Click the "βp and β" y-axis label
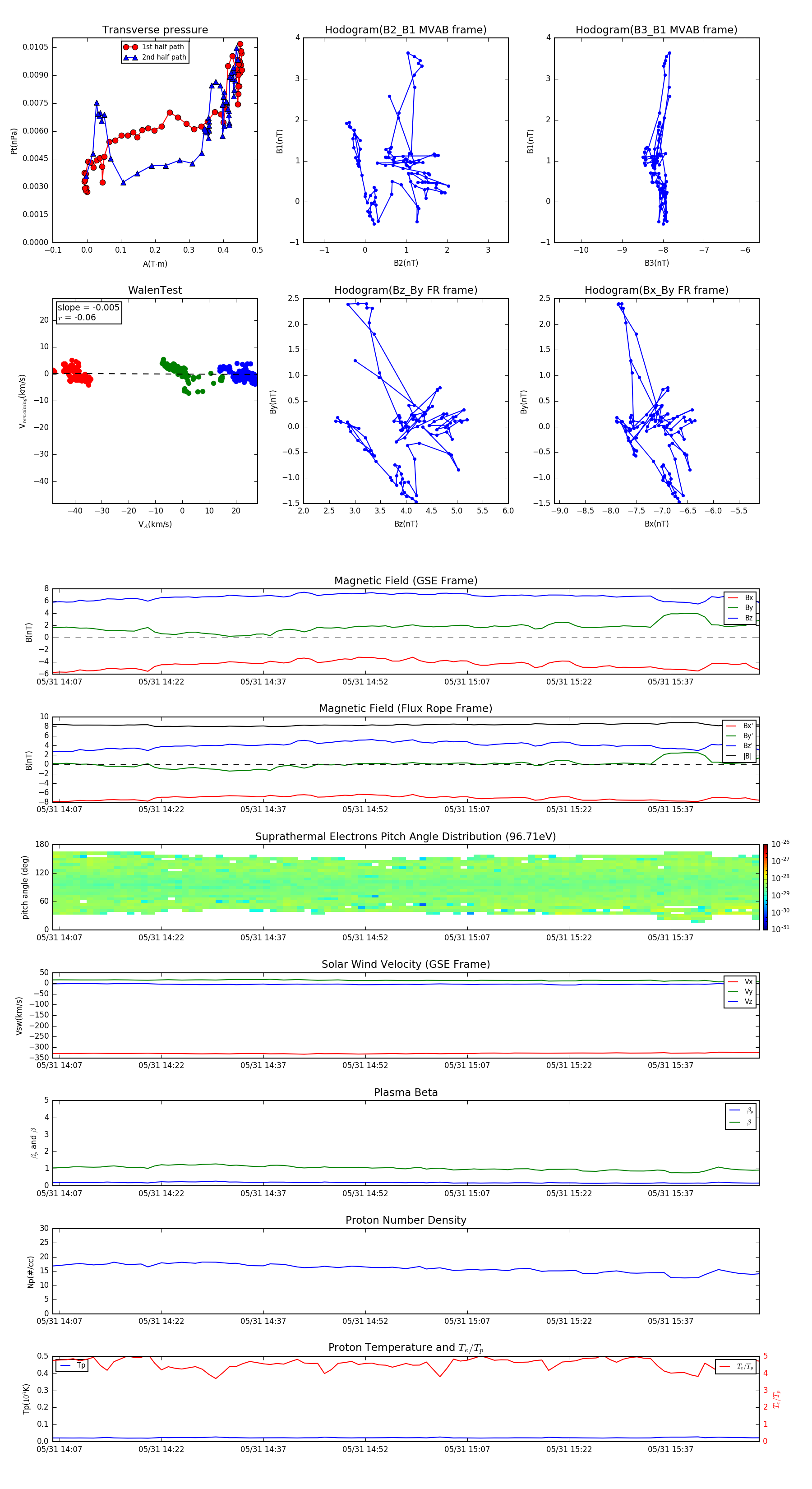This screenshot has height=1489, width=812. (x=33, y=1143)
